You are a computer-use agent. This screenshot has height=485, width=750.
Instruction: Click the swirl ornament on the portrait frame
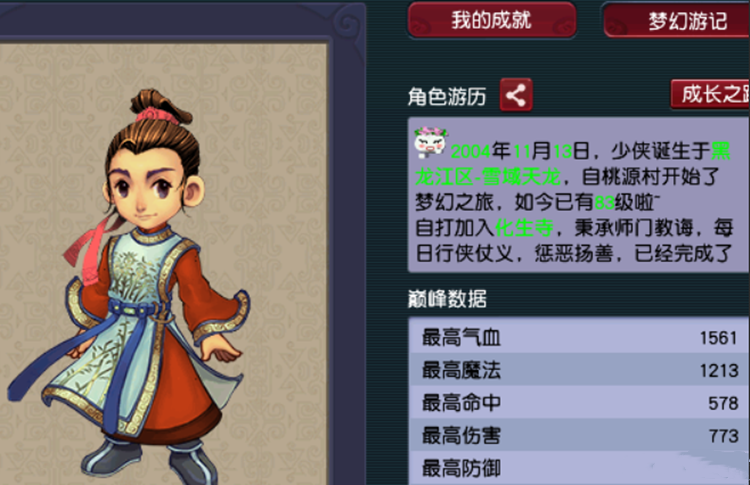point(347,23)
